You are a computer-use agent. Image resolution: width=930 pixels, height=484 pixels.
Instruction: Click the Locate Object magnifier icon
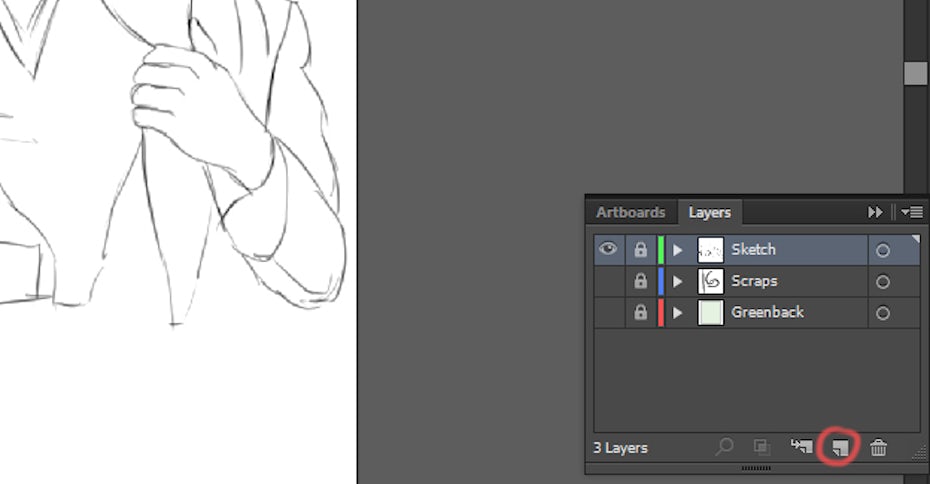(724, 448)
